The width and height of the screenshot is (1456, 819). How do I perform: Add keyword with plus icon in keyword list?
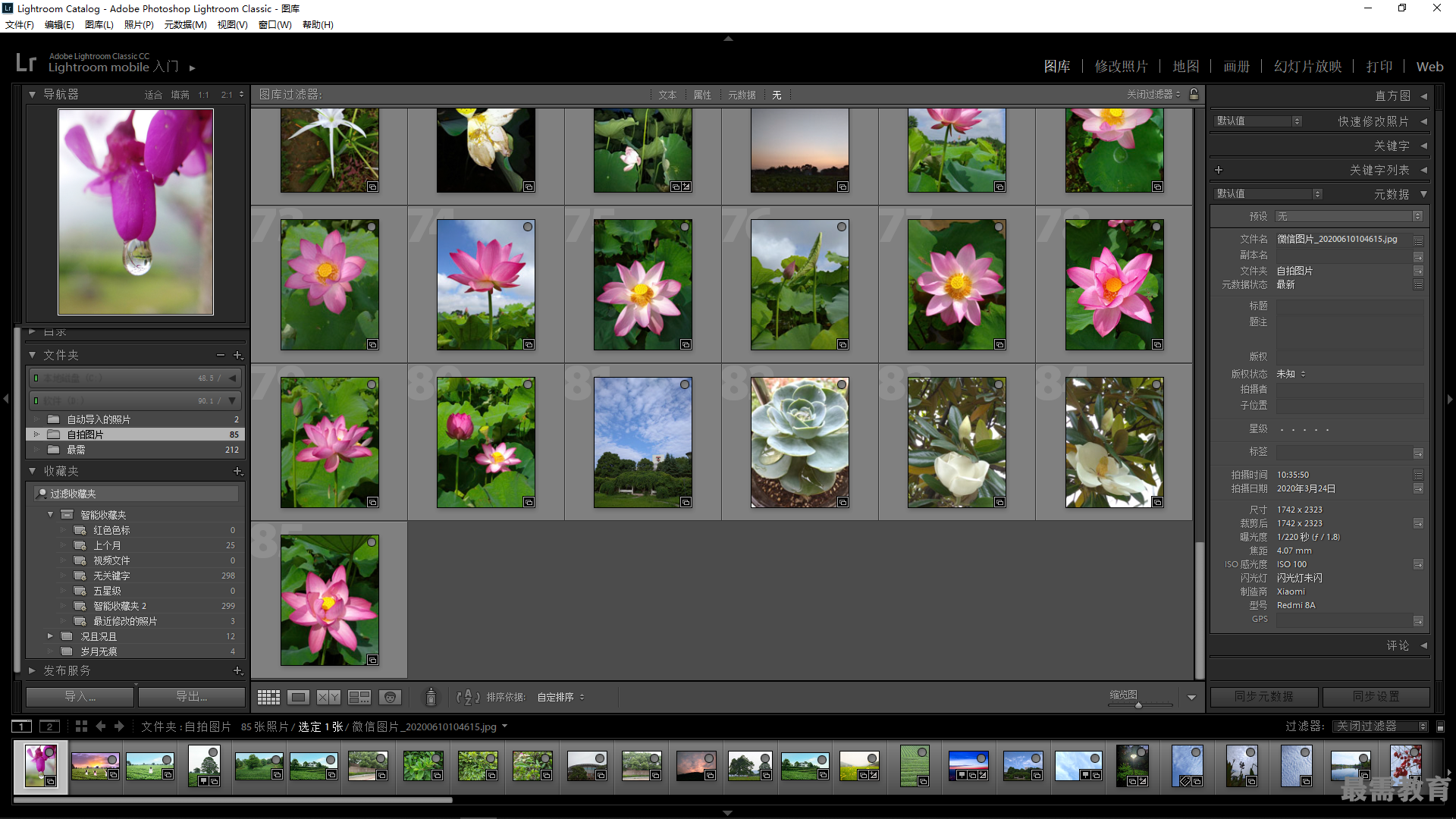[x=1219, y=170]
